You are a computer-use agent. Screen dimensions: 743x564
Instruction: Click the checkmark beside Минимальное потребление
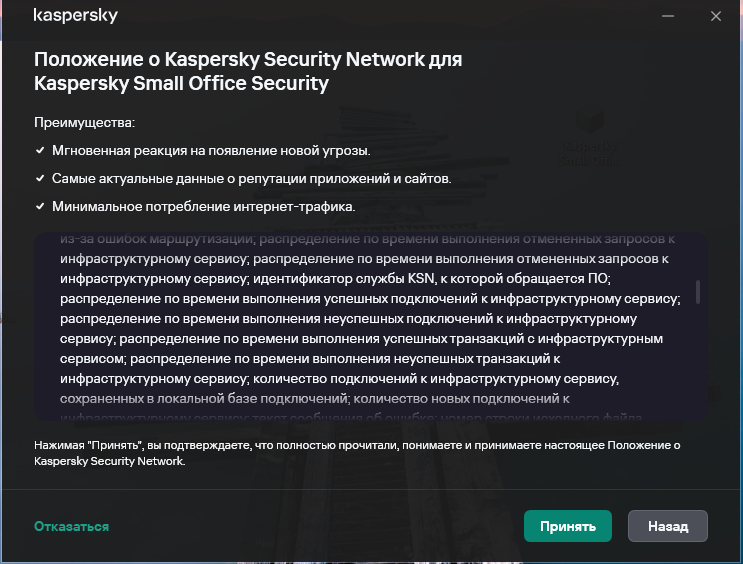point(40,206)
